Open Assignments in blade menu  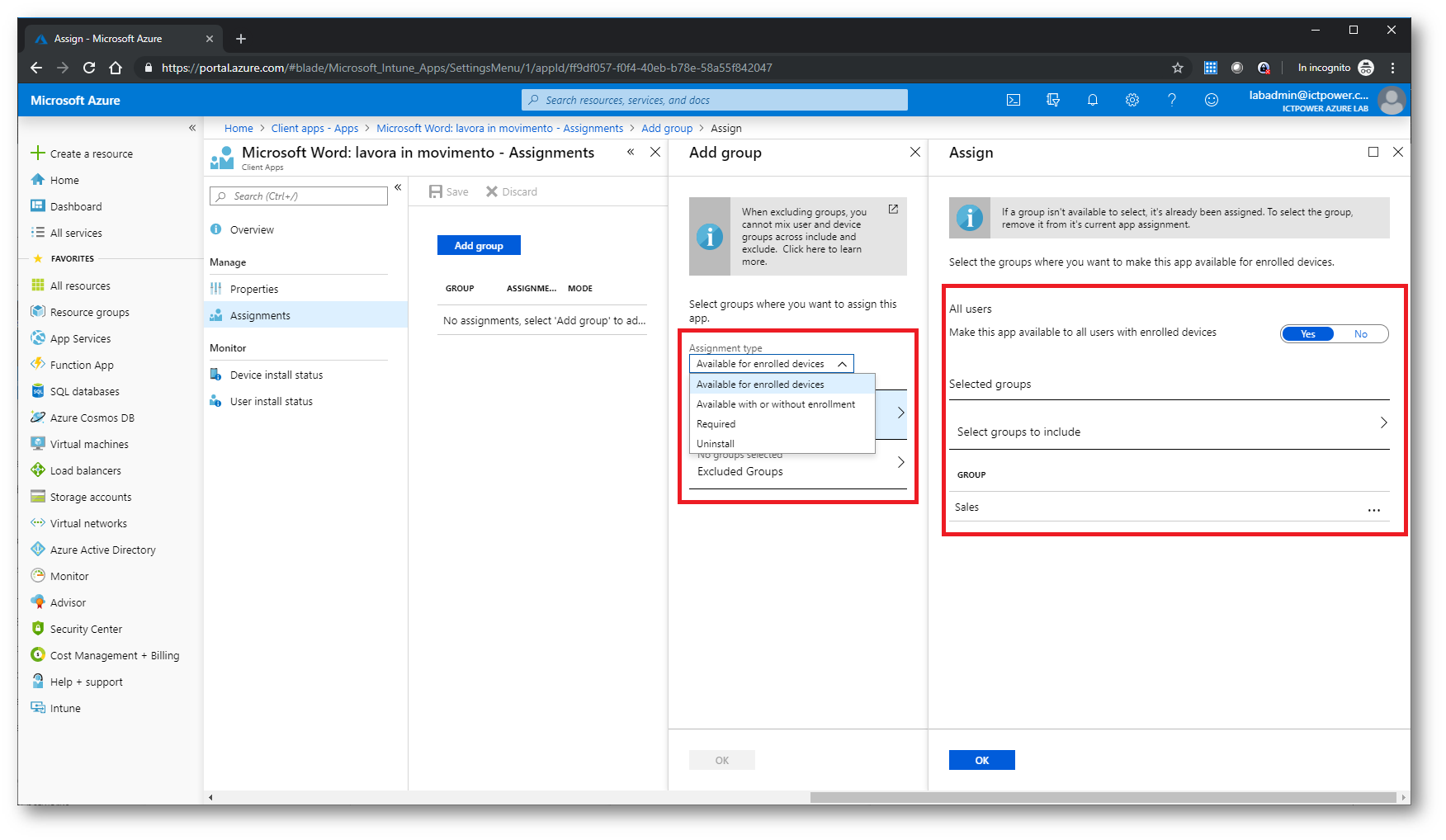coord(305,315)
